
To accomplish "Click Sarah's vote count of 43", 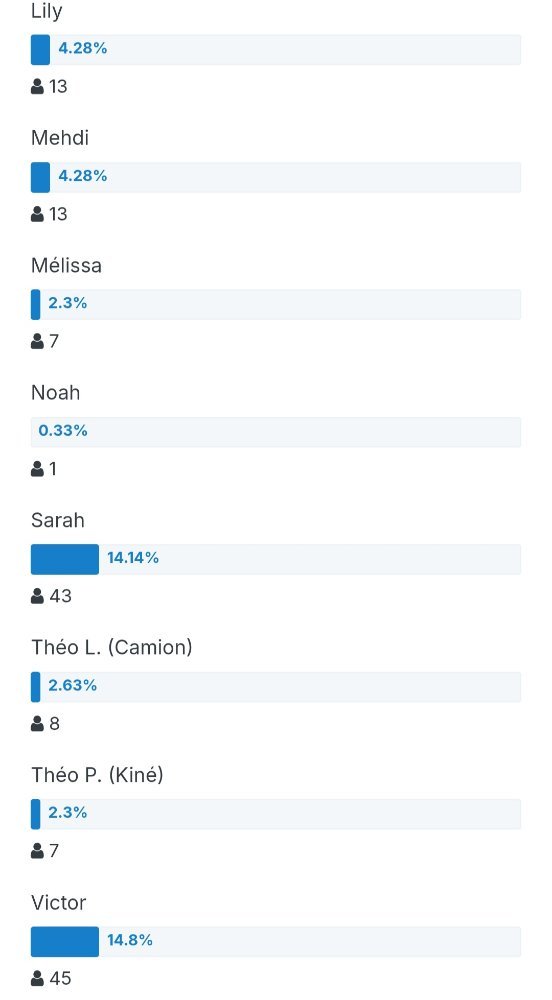I will [x=61, y=596].
